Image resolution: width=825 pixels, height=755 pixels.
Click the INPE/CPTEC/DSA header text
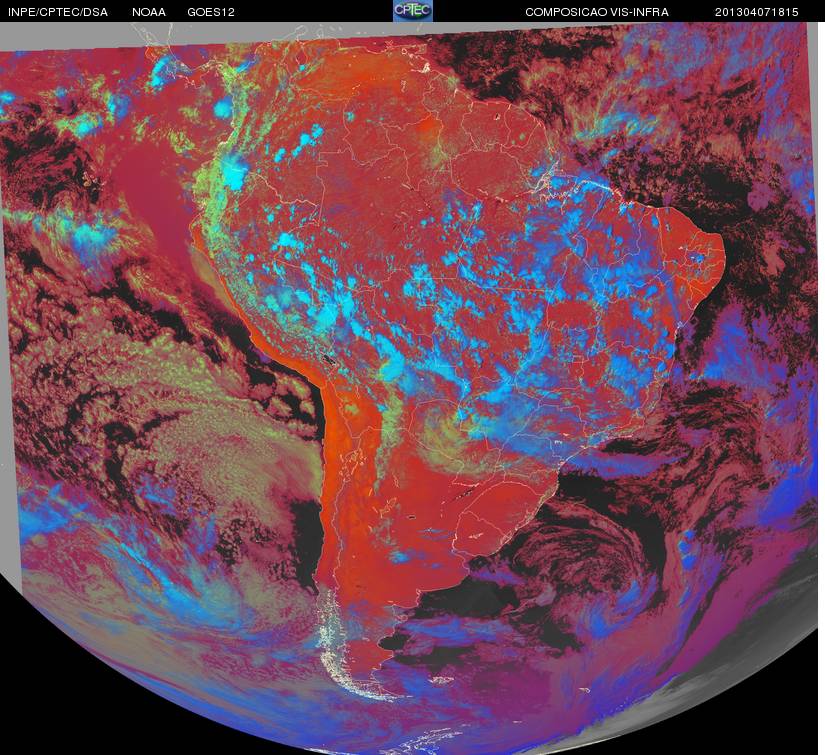[x=58, y=12]
